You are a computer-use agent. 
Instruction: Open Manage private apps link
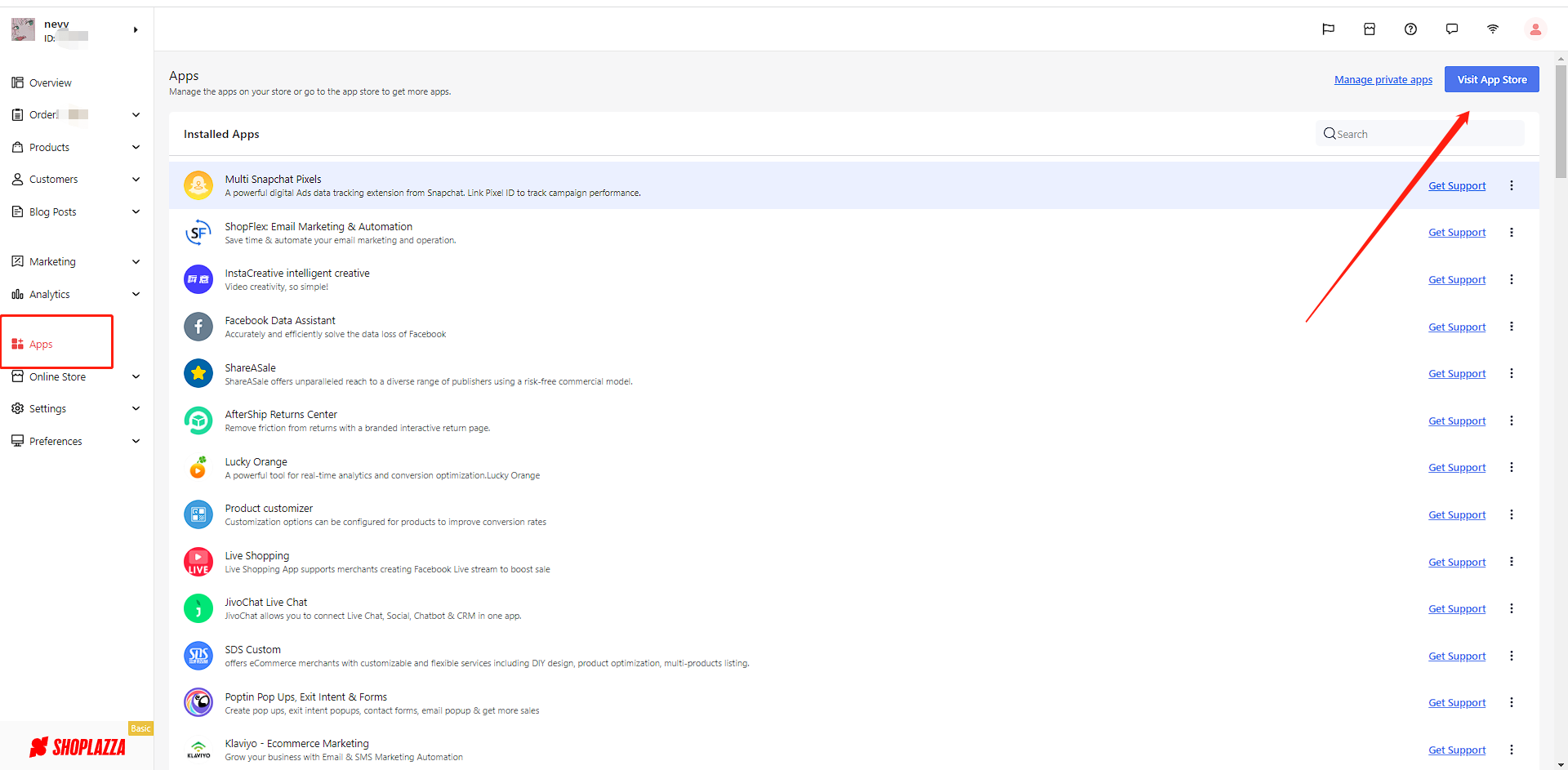pyautogui.click(x=1383, y=79)
